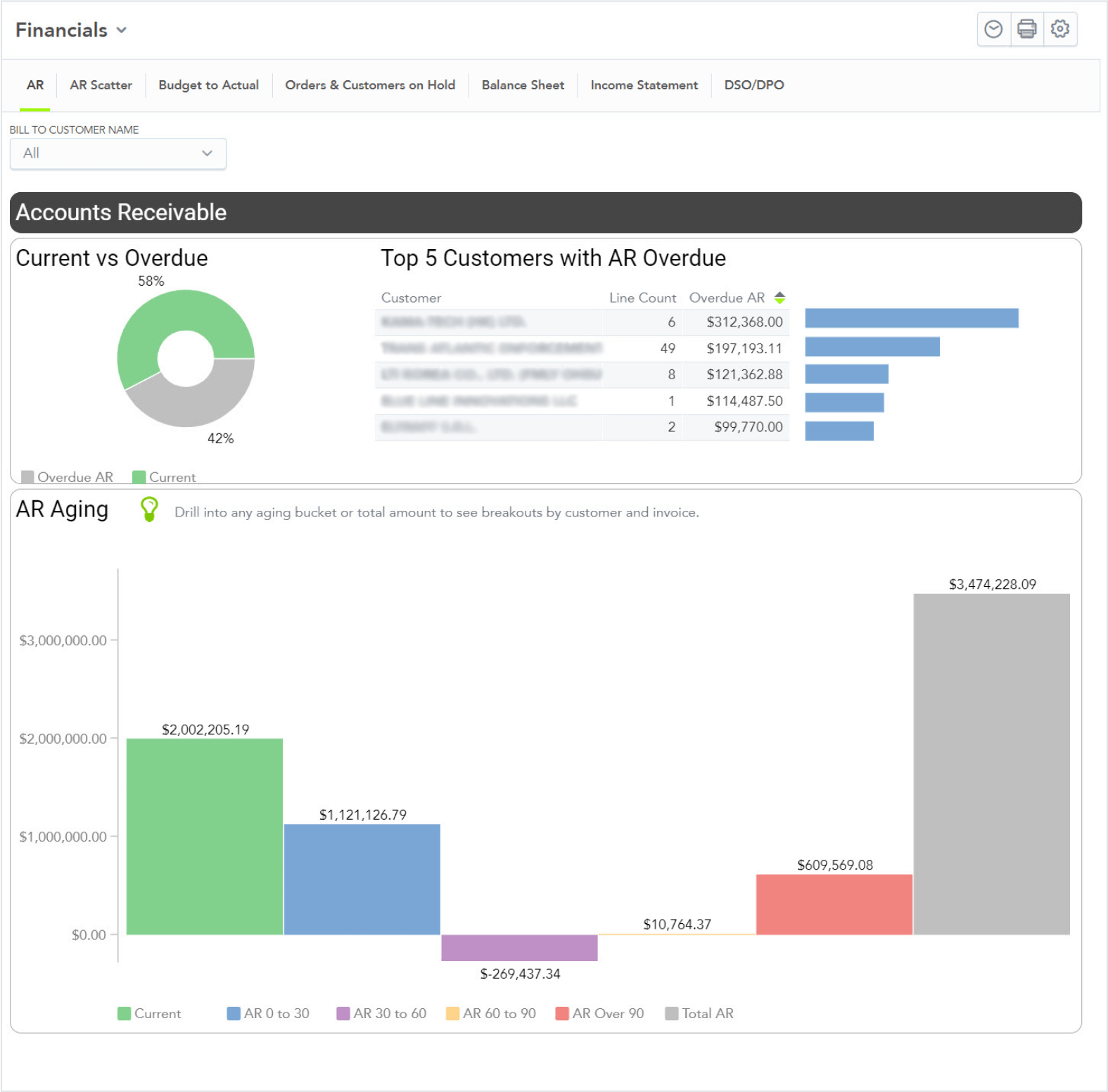Viewport: 1108px width, 1092px height.
Task: Click the Customer column header
Action: coord(411,298)
